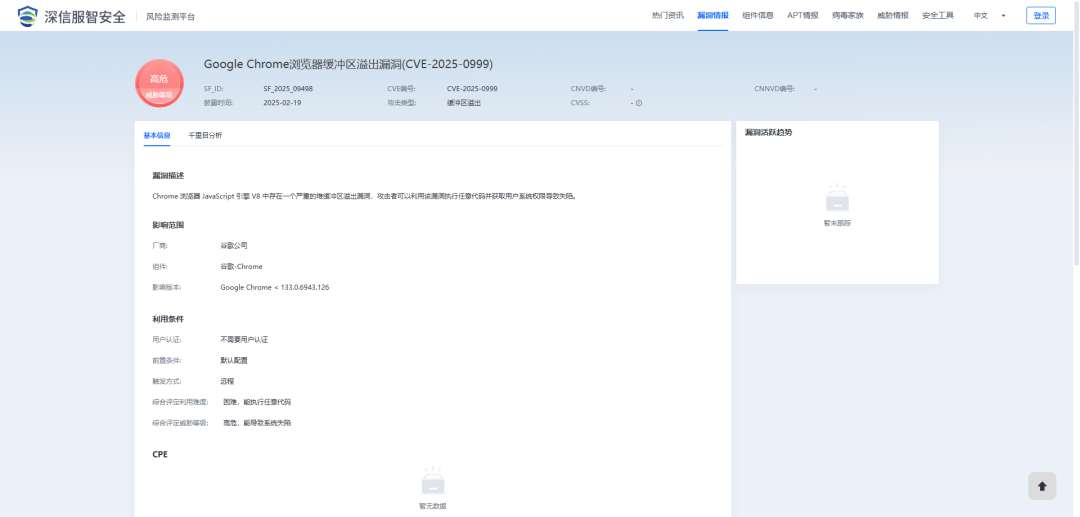Image resolution: width=1080 pixels, height=517 pixels.
Task: Open the APT情报 menu item
Action: pyautogui.click(x=802, y=15)
